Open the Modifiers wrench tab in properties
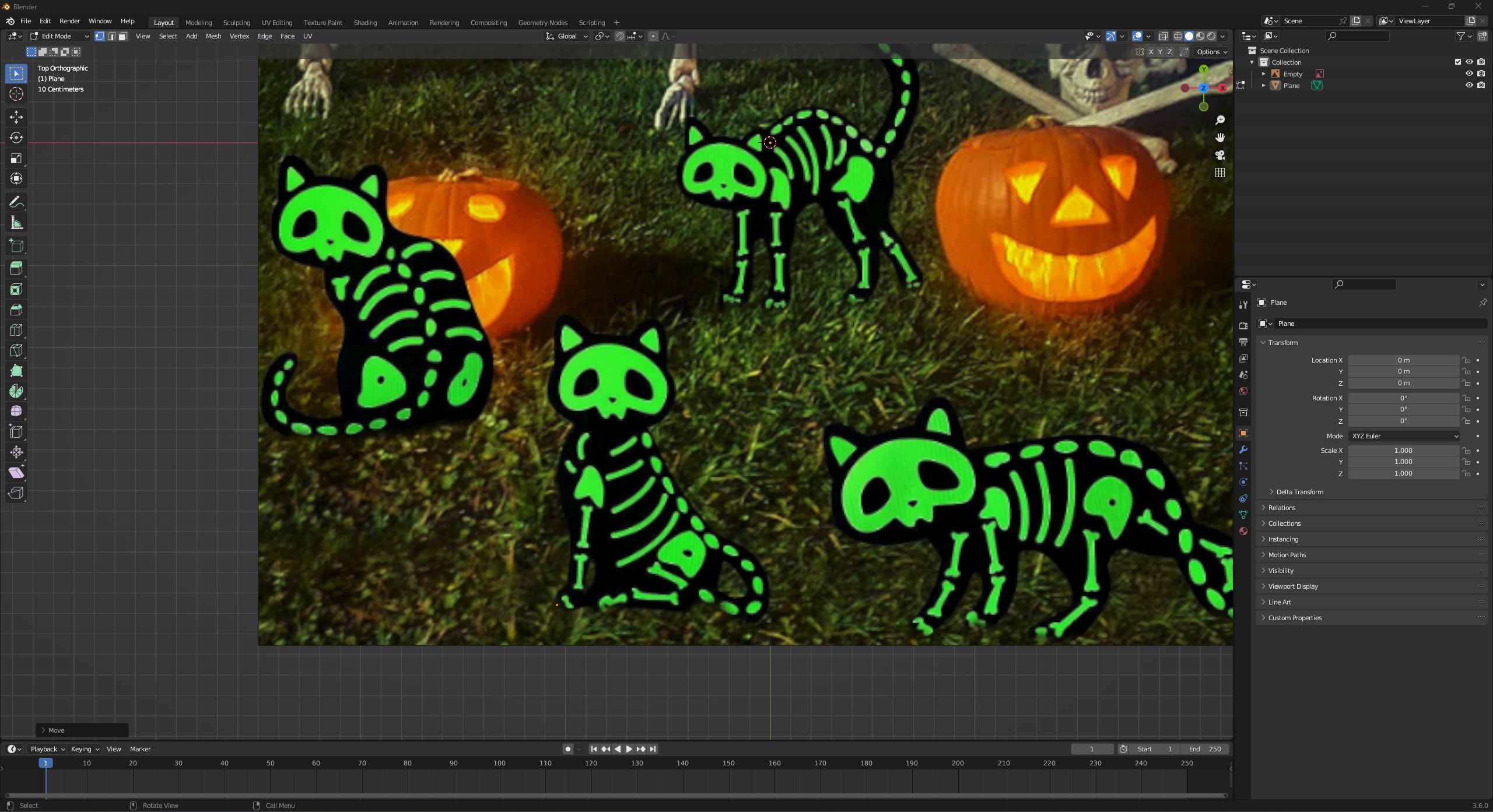 click(x=1243, y=449)
